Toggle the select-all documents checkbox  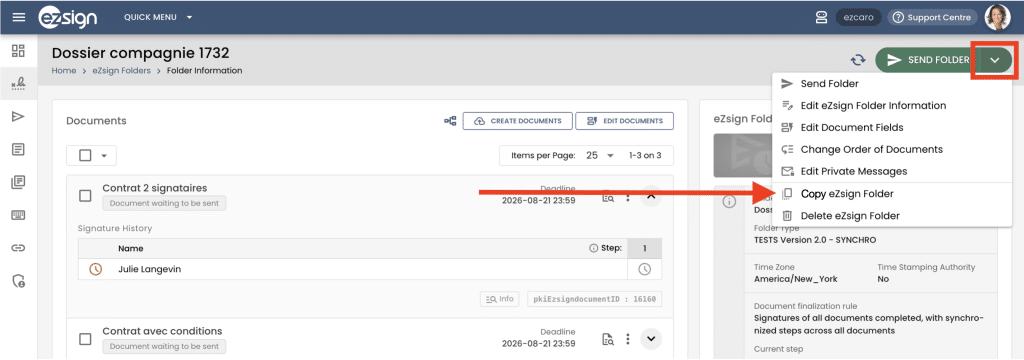(x=85, y=155)
